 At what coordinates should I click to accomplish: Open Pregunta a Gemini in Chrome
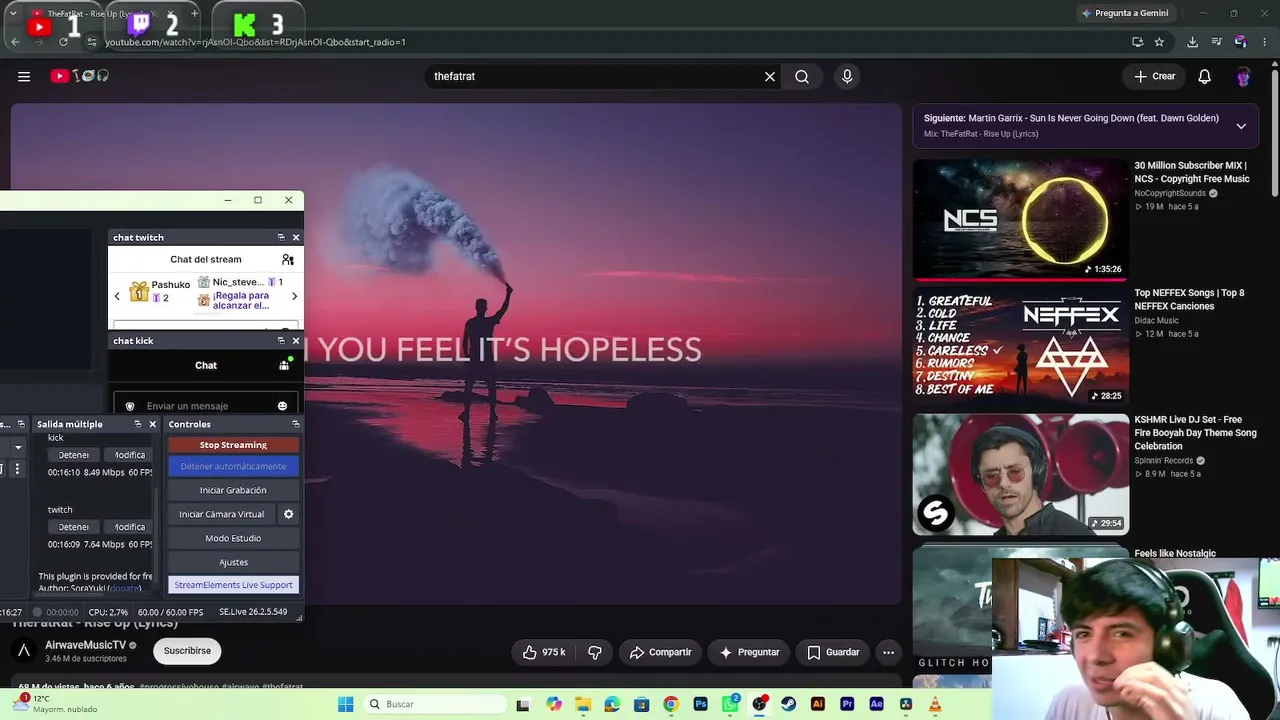(x=1124, y=13)
